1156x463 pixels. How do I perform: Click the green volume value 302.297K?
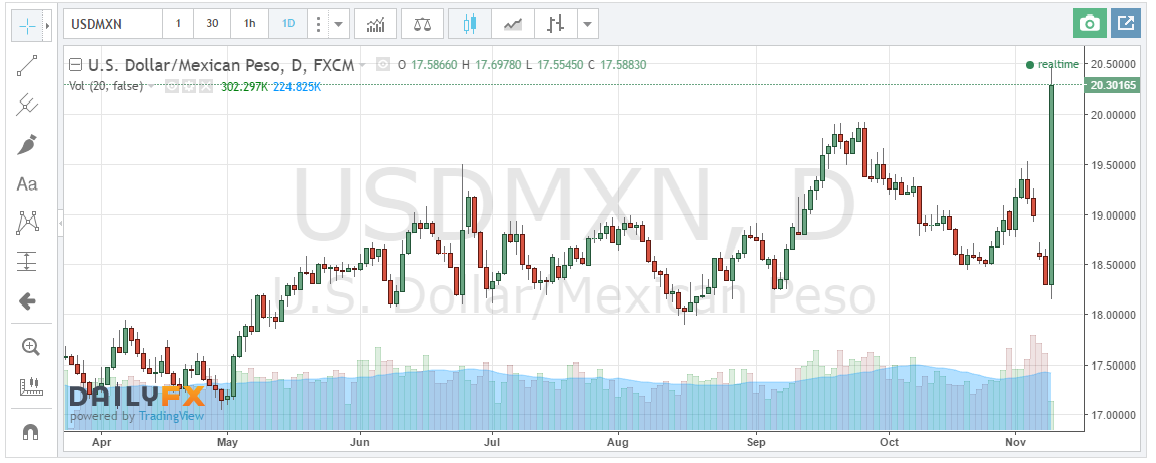244,86
